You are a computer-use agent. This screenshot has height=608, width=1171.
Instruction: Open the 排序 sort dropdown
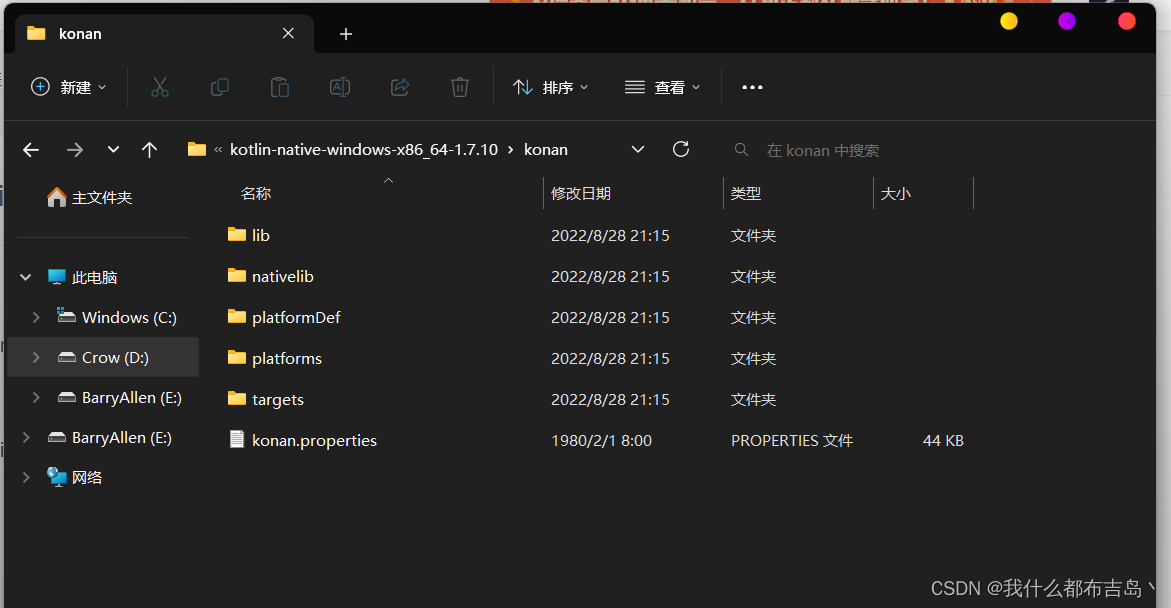pos(550,87)
